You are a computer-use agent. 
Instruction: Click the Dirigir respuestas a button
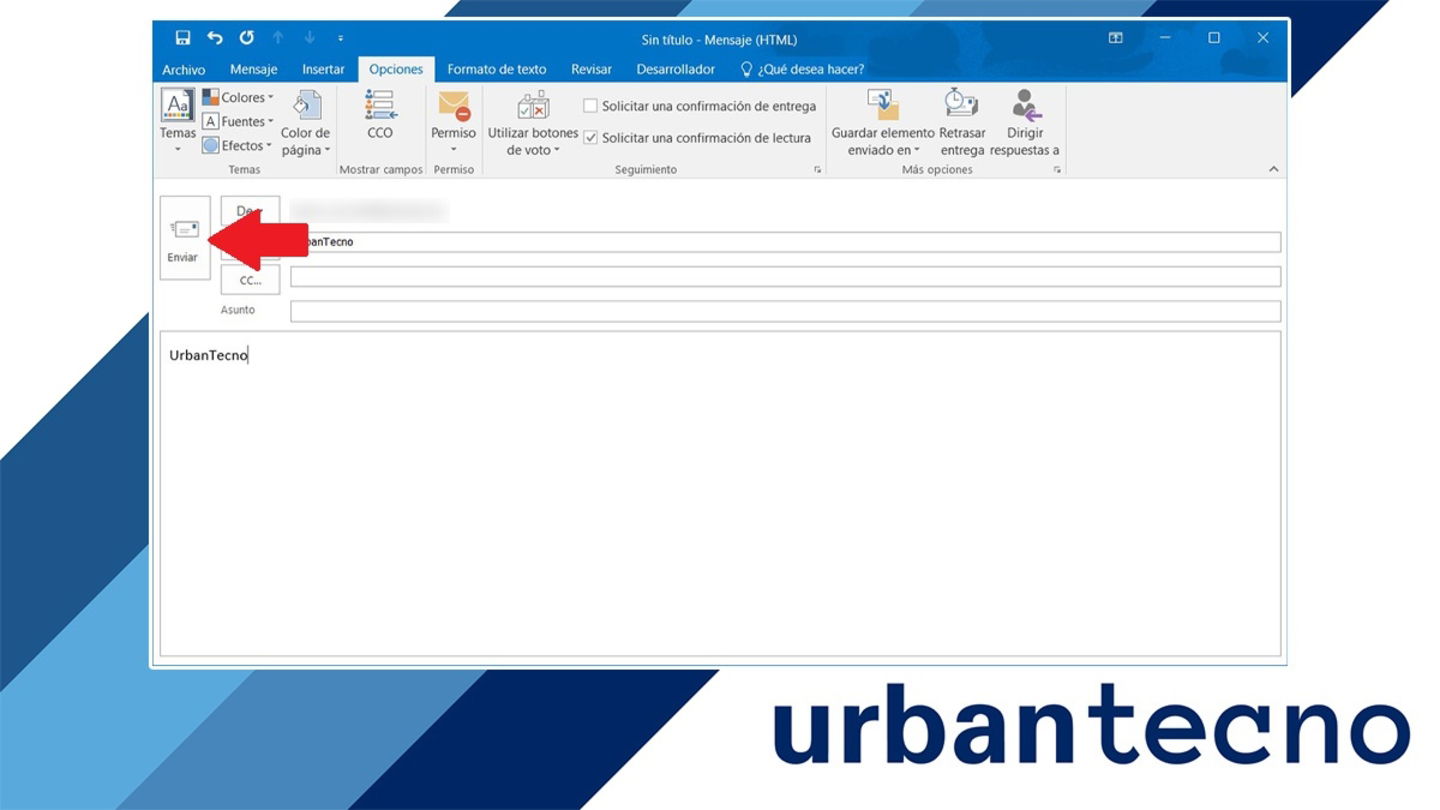(x=1025, y=123)
